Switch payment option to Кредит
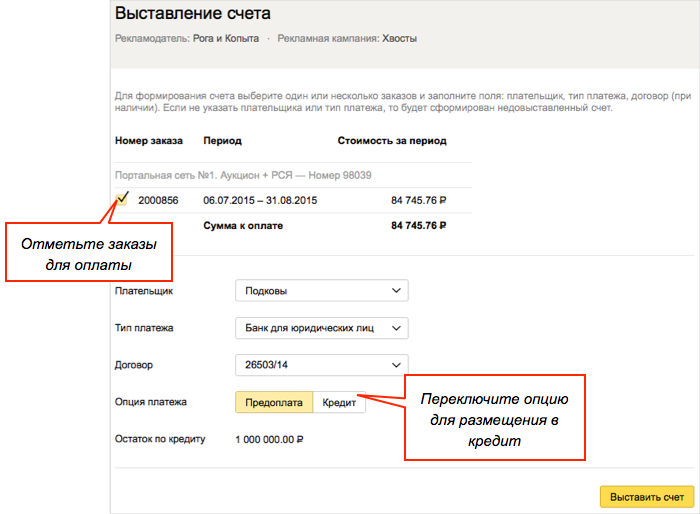700x514 pixels. click(x=339, y=402)
